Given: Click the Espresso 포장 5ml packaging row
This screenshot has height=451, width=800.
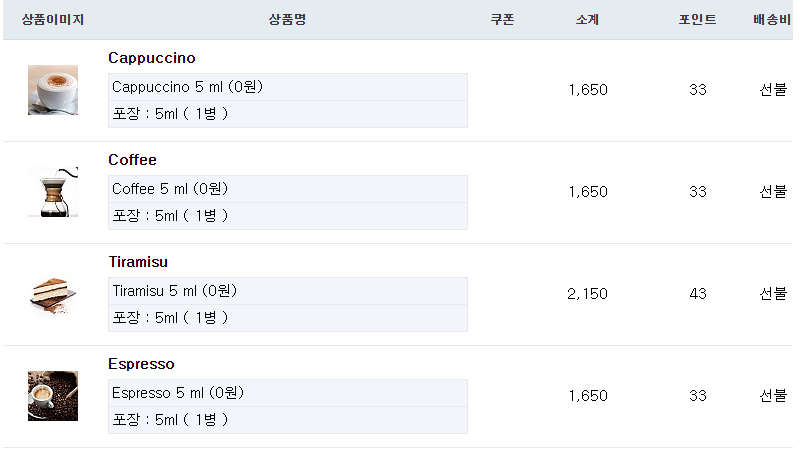Looking at the screenshot, I should [288, 420].
